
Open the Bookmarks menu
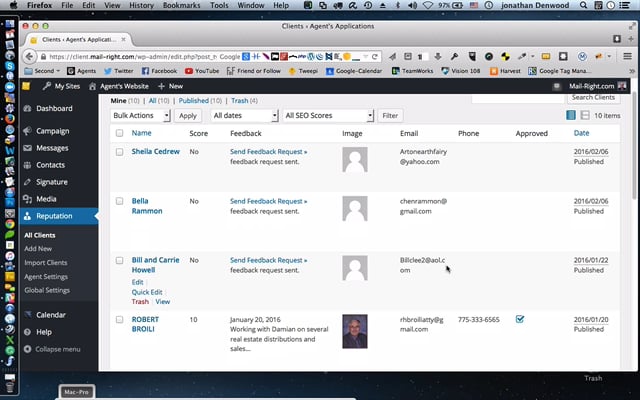click(x=182, y=5)
